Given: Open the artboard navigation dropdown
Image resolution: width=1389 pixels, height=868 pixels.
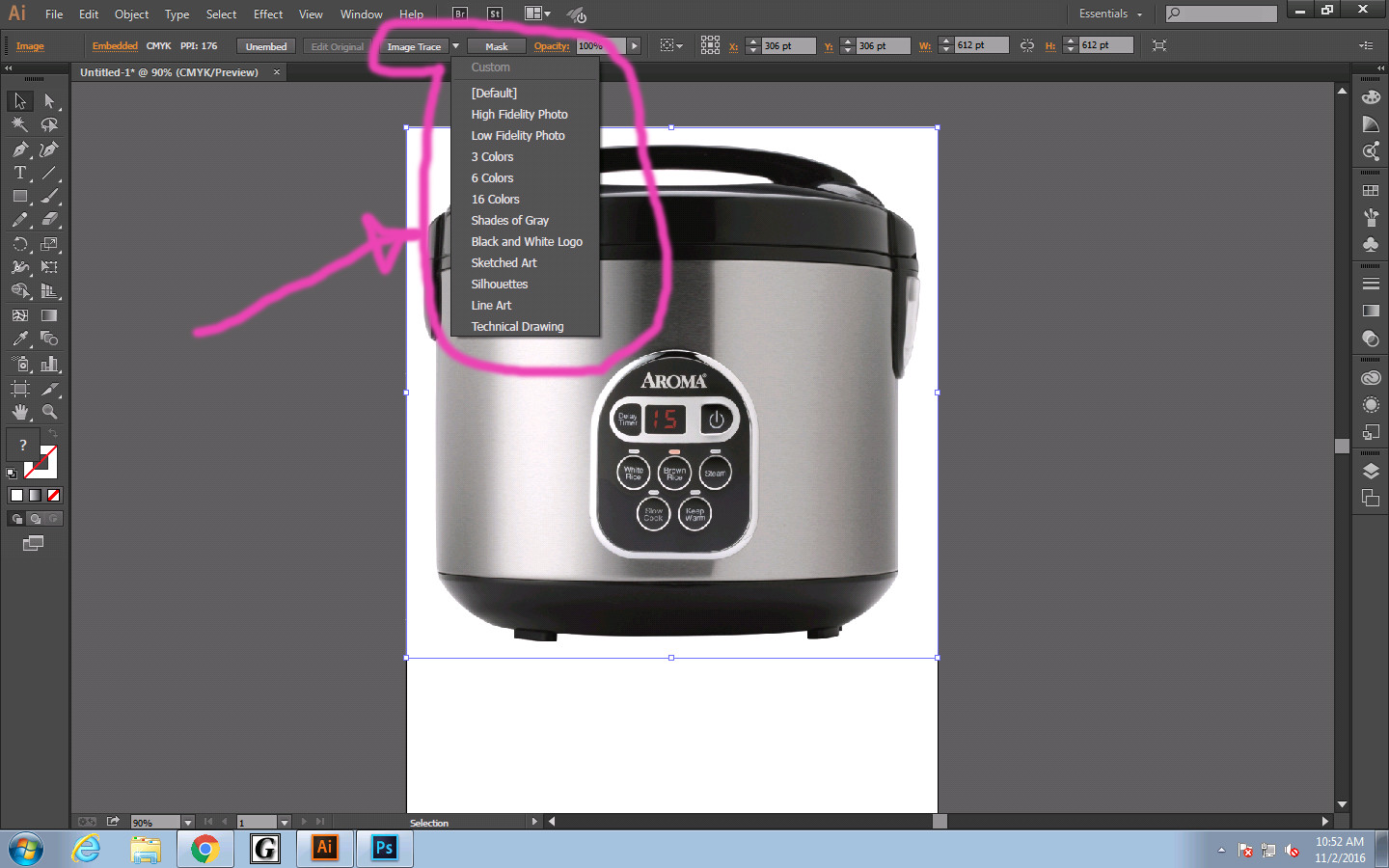Looking at the screenshot, I should click(285, 823).
